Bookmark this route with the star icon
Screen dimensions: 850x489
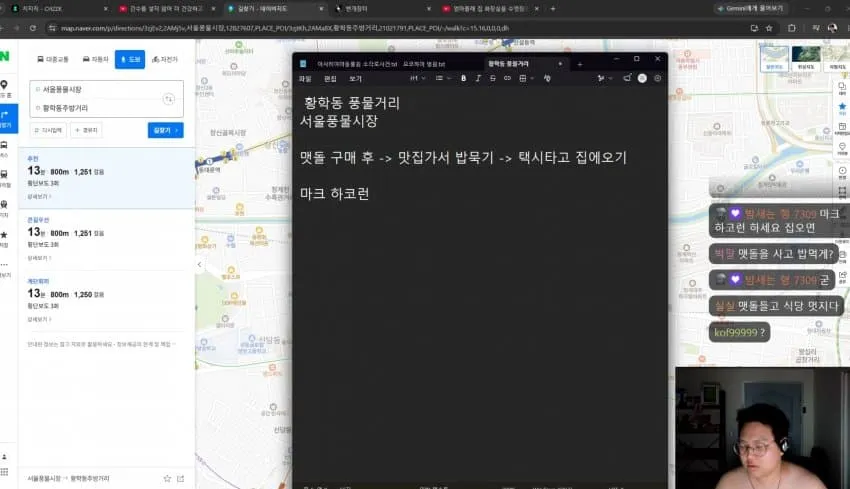point(167,479)
